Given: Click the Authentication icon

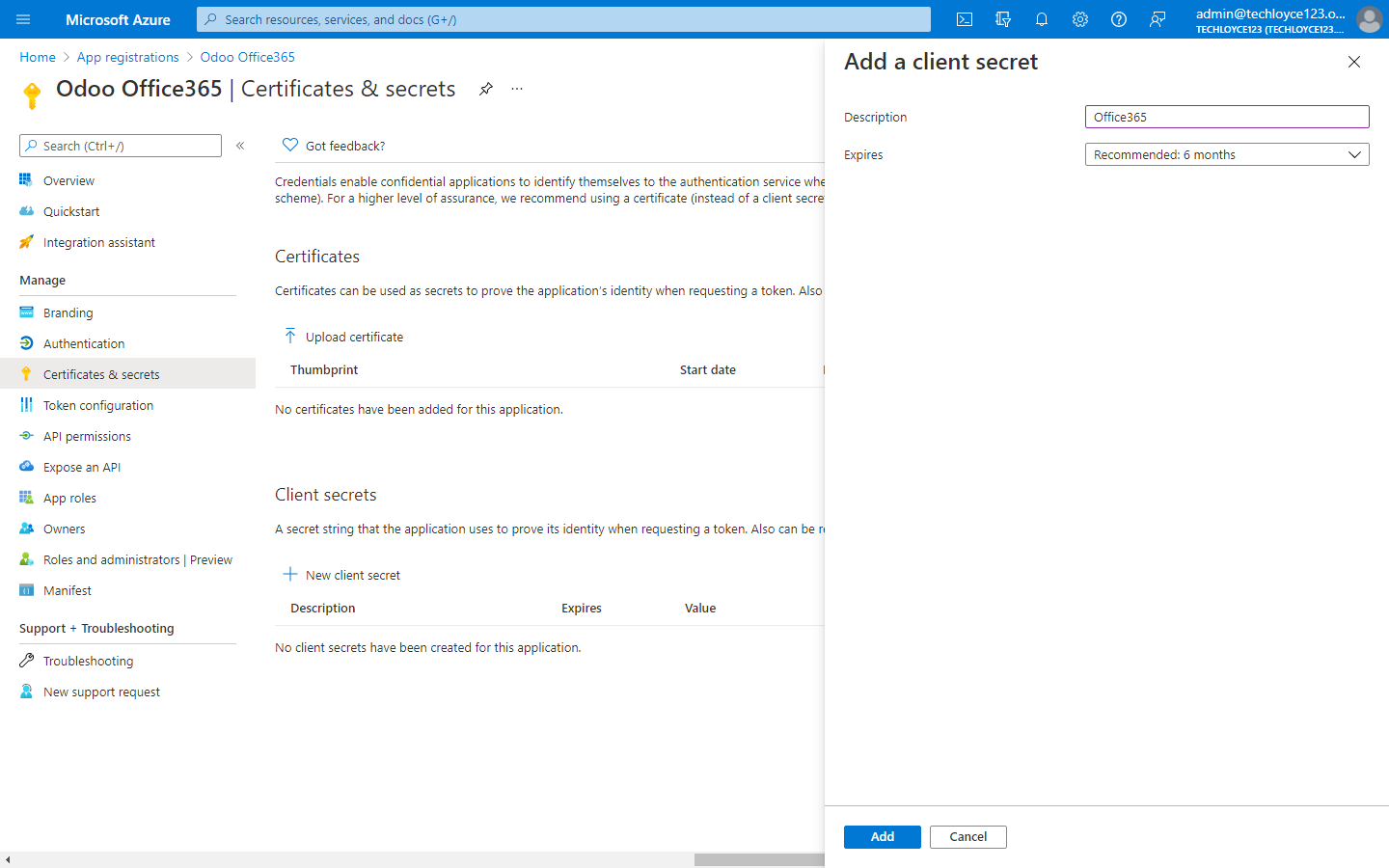Looking at the screenshot, I should click(x=26, y=343).
